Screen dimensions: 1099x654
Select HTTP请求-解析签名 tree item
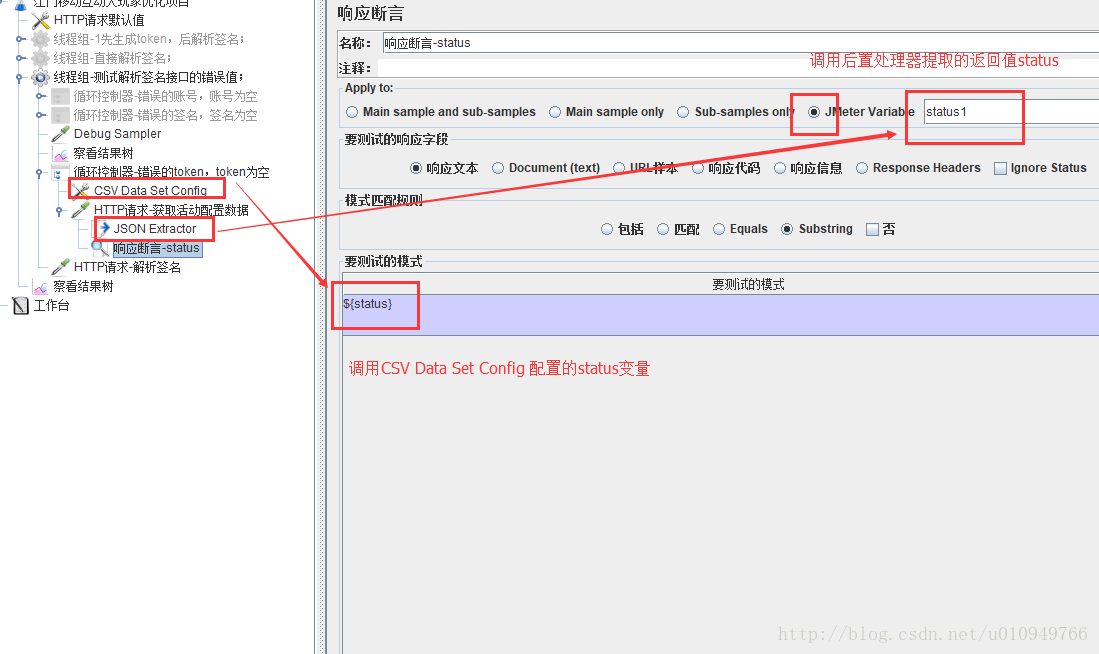point(127,267)
